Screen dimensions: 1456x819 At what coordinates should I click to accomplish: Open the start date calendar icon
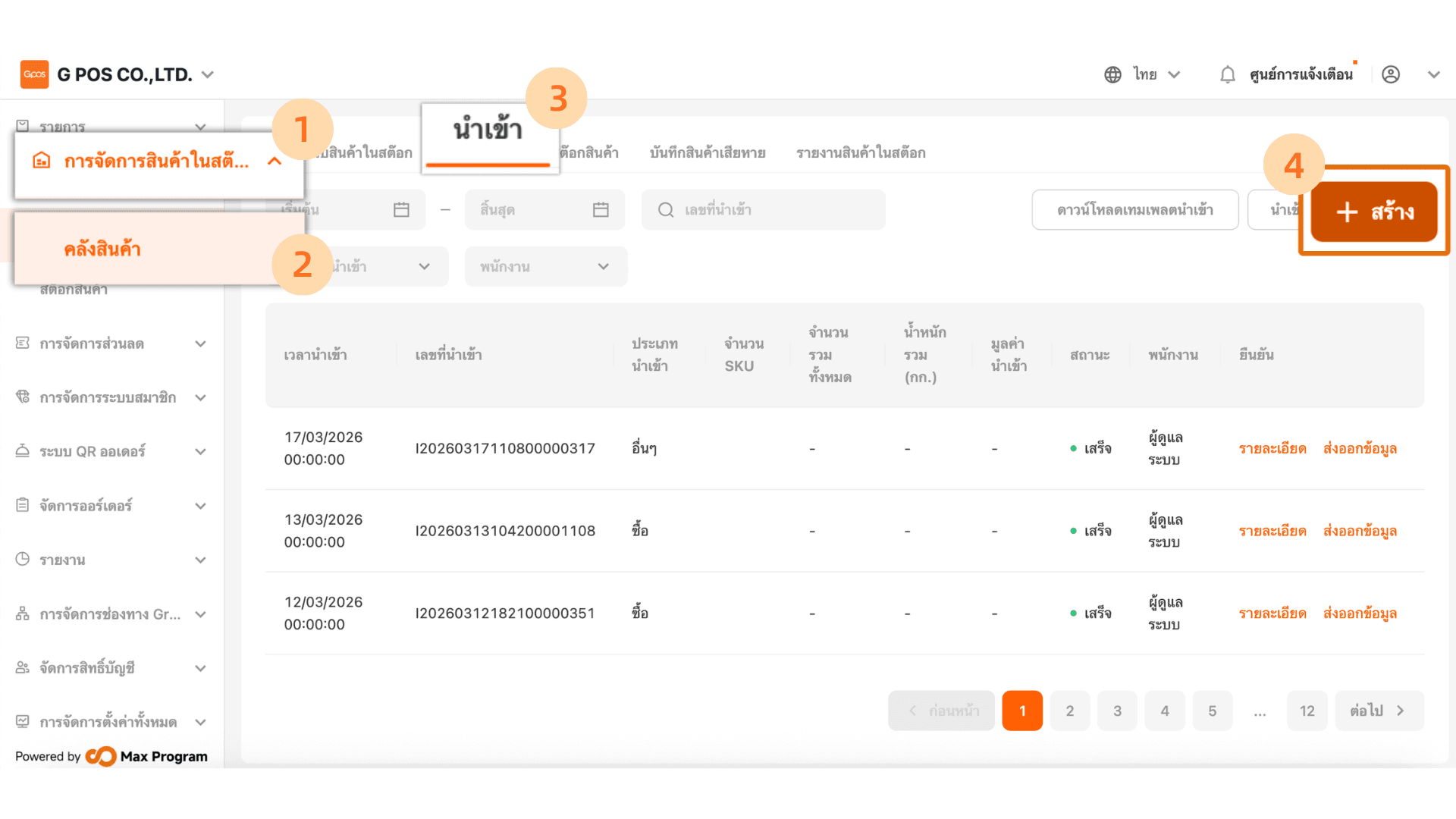click(401, 210)
